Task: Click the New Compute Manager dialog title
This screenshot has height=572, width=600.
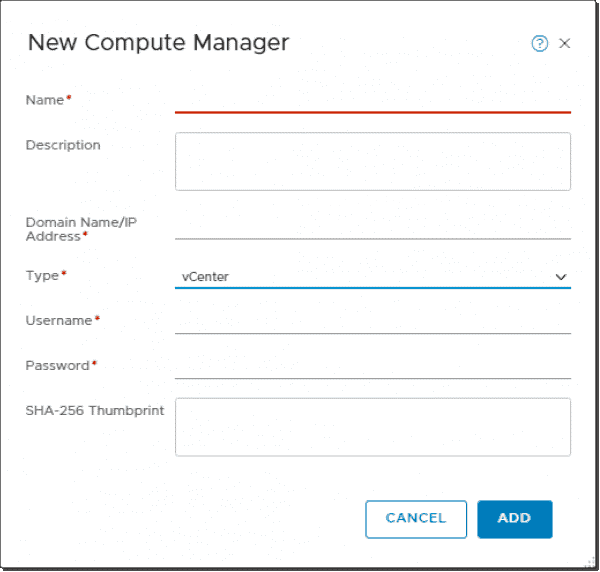Action: pos(158,43)
